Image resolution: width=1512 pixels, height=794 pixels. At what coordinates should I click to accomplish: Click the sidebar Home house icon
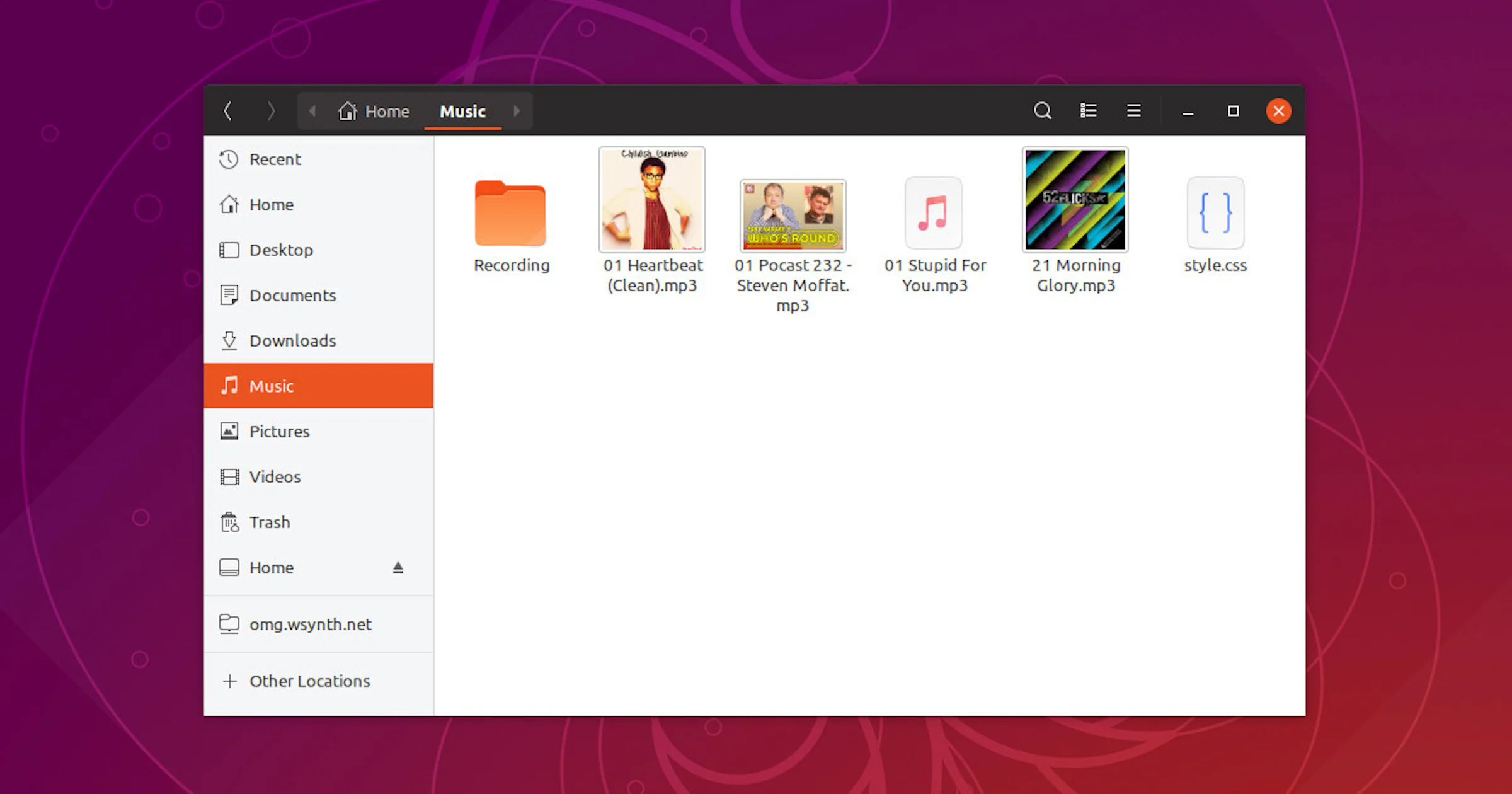pyautogui.click(x=229, y=204)
